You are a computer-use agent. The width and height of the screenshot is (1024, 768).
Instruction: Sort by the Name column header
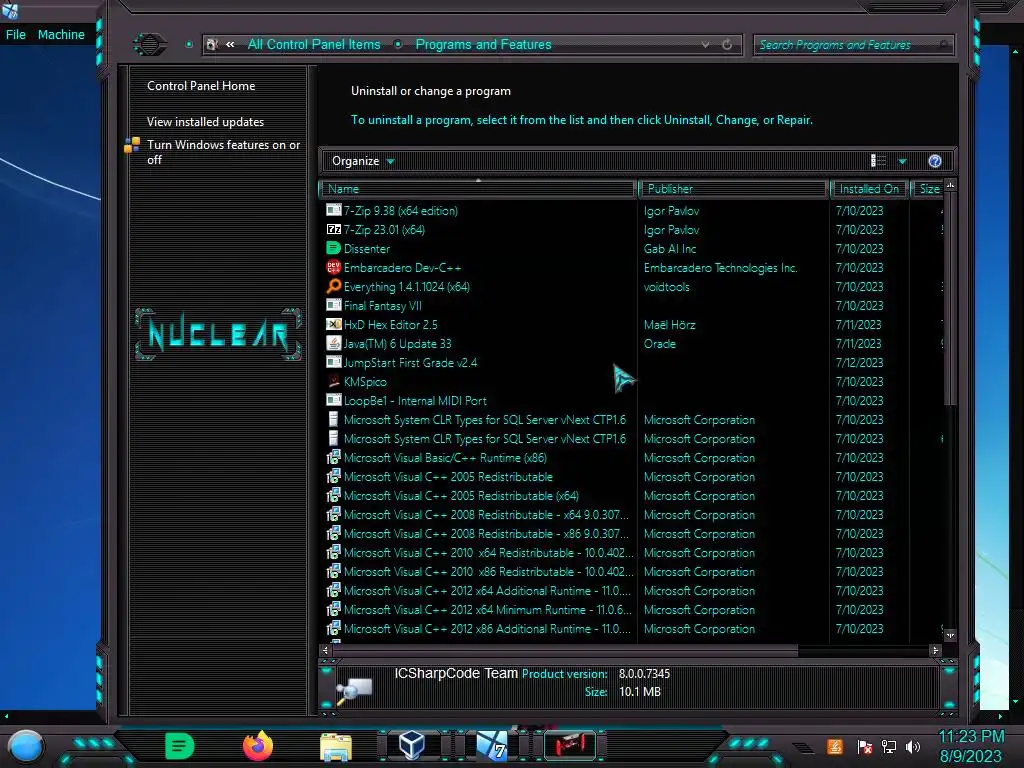477,189
